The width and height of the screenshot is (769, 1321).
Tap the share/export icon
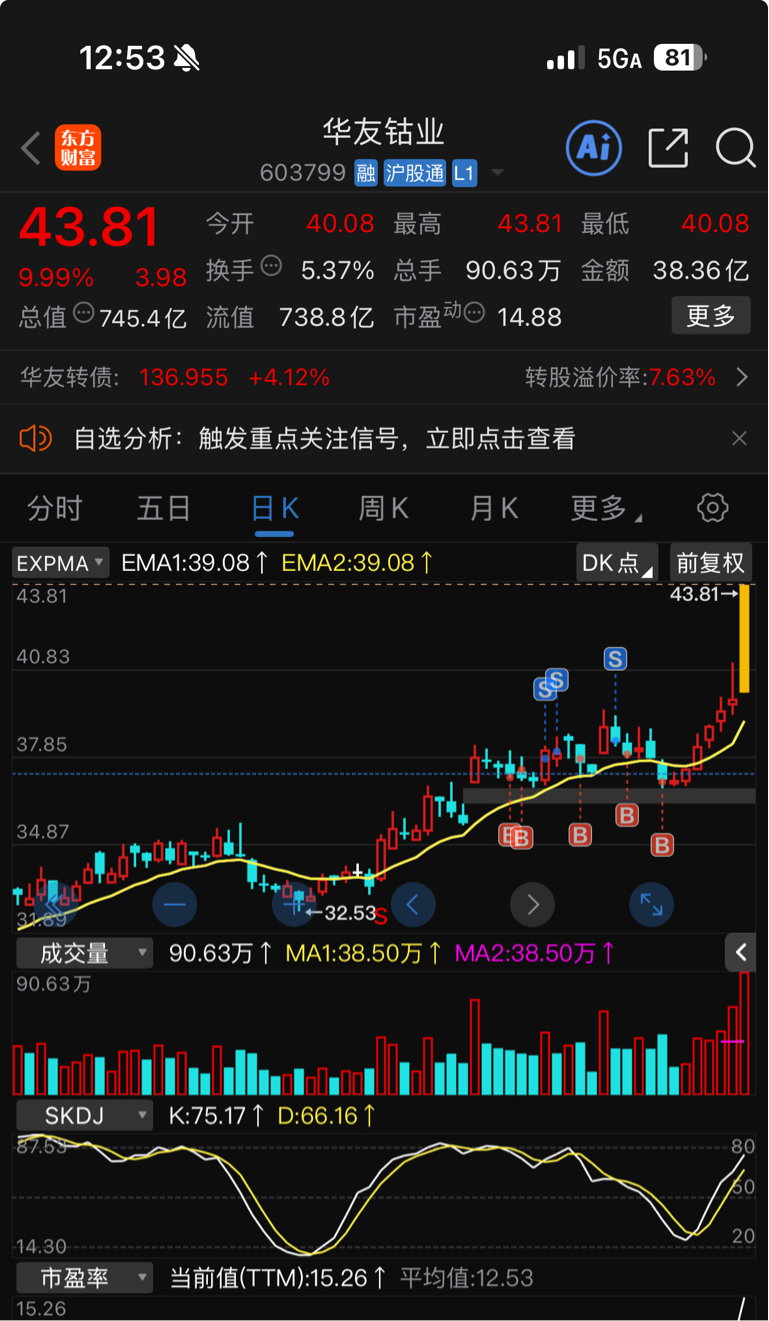[668, 148]
